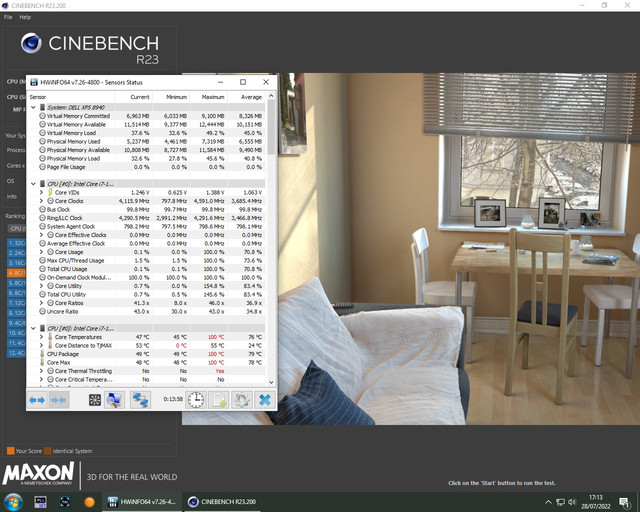The image size is (640, 512).
Task: Expand the Core Thermal Throttling row
Action: point(41,371)
